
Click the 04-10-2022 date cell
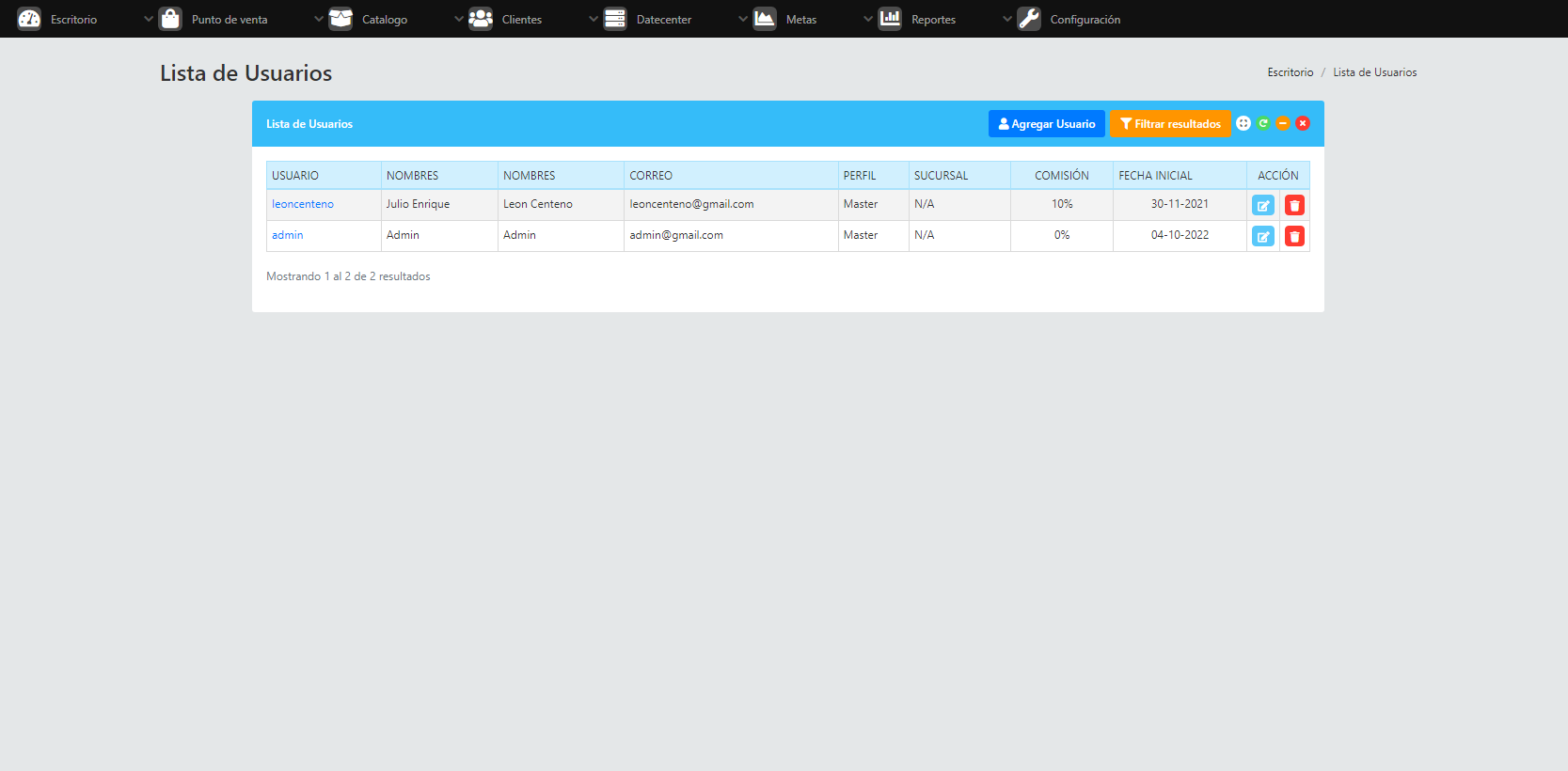pyautogui.click(x=1180, y=236)
